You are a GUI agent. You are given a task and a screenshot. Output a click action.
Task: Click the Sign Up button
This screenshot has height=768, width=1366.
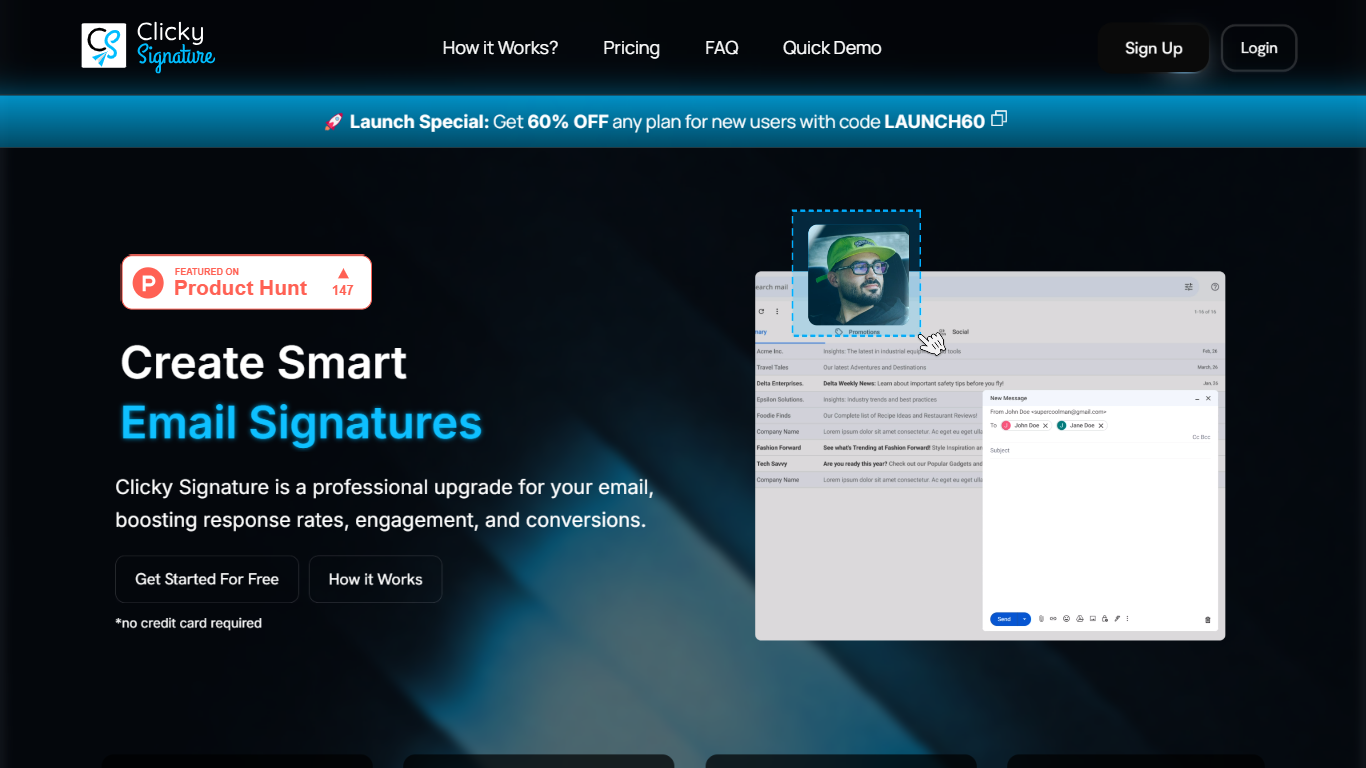(1153, 48)
